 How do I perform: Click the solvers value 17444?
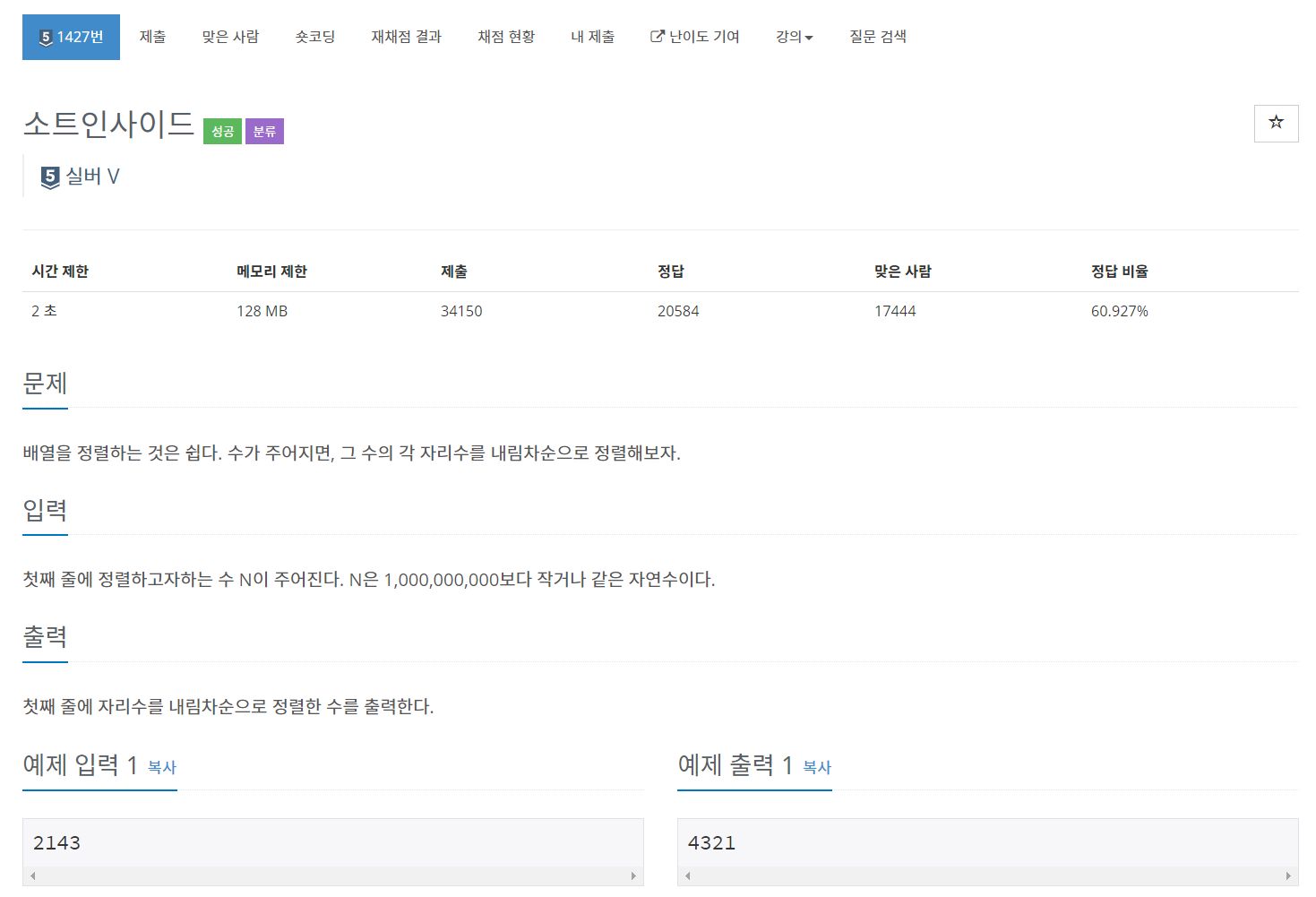pos(895,311)
